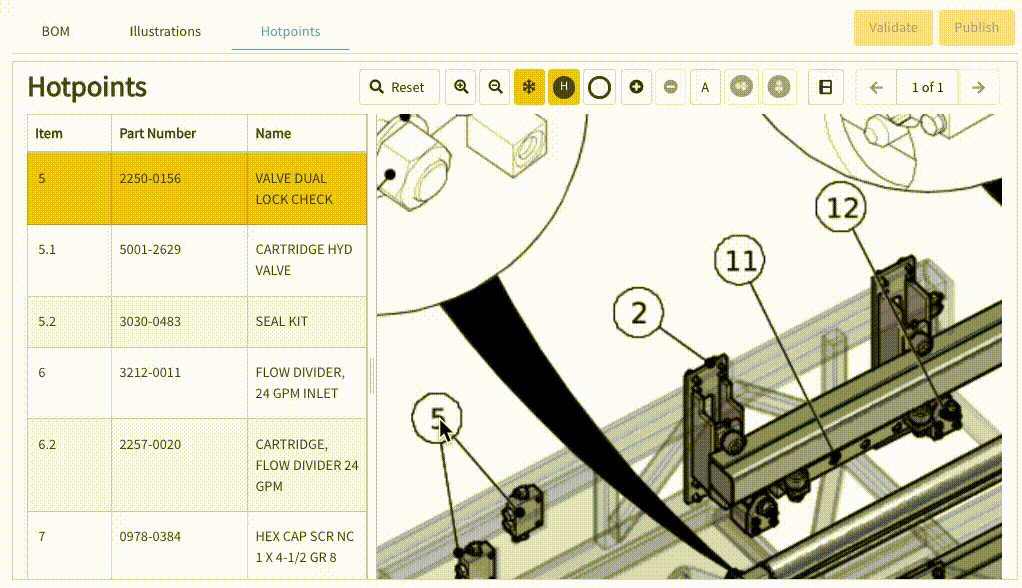The width and height of the screenshot is (1022, 588).
Task: Open the Illustrations tab
Action: click(165, 31)
